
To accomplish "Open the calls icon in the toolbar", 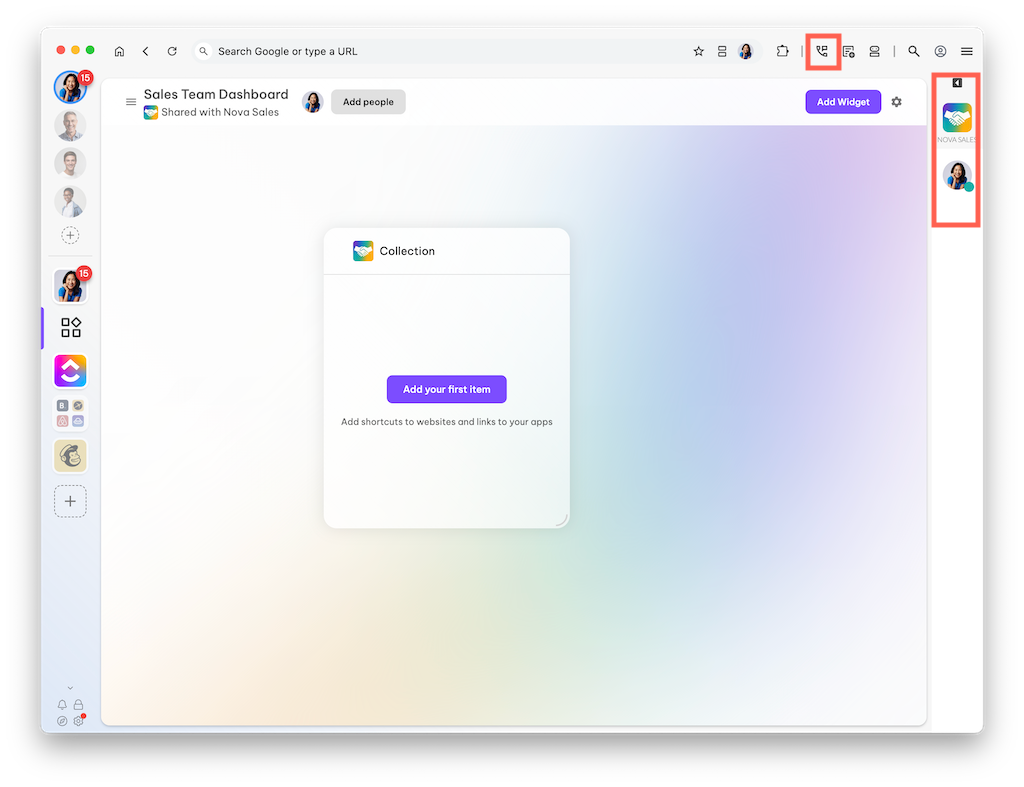I will pos(822,51).
